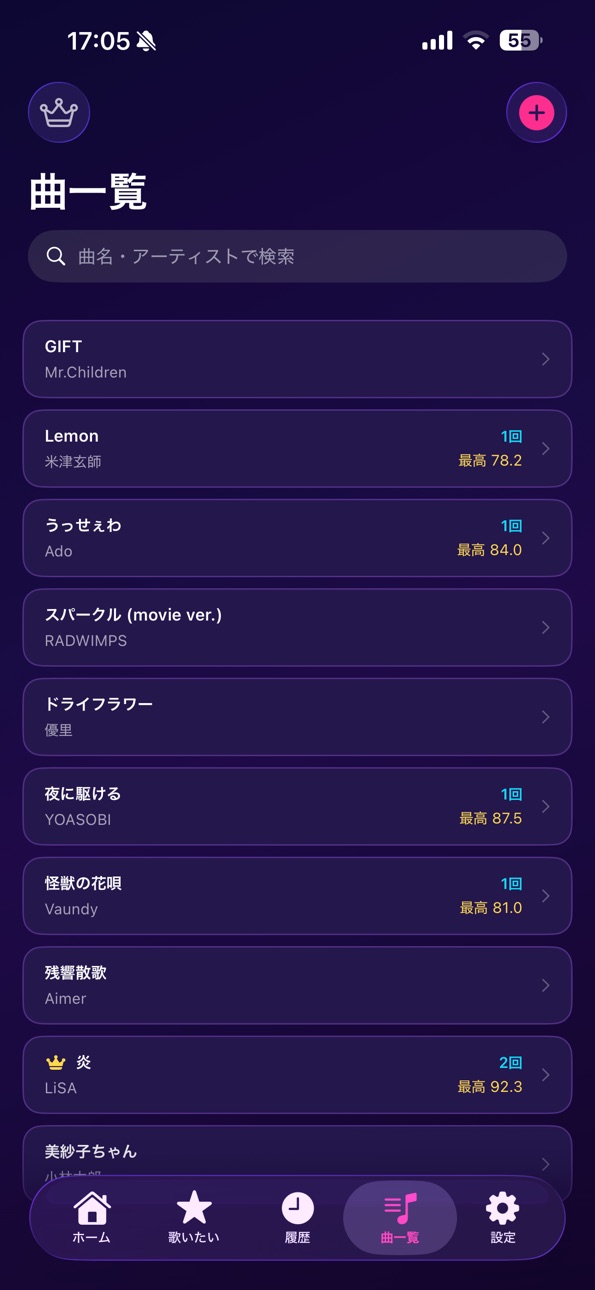Open the うっせぇわ song by Ado
Screen dimensions: 595x1290
297,538
